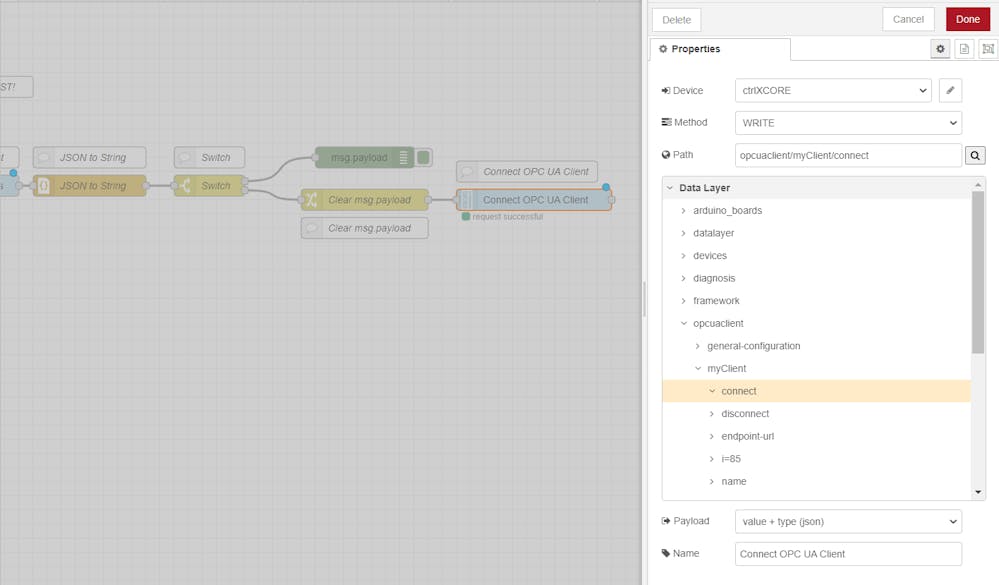Image resolution: width=999 pixels, height=585 pixels.
Task: Switch to the Properties tab
Action: [720, 49]
